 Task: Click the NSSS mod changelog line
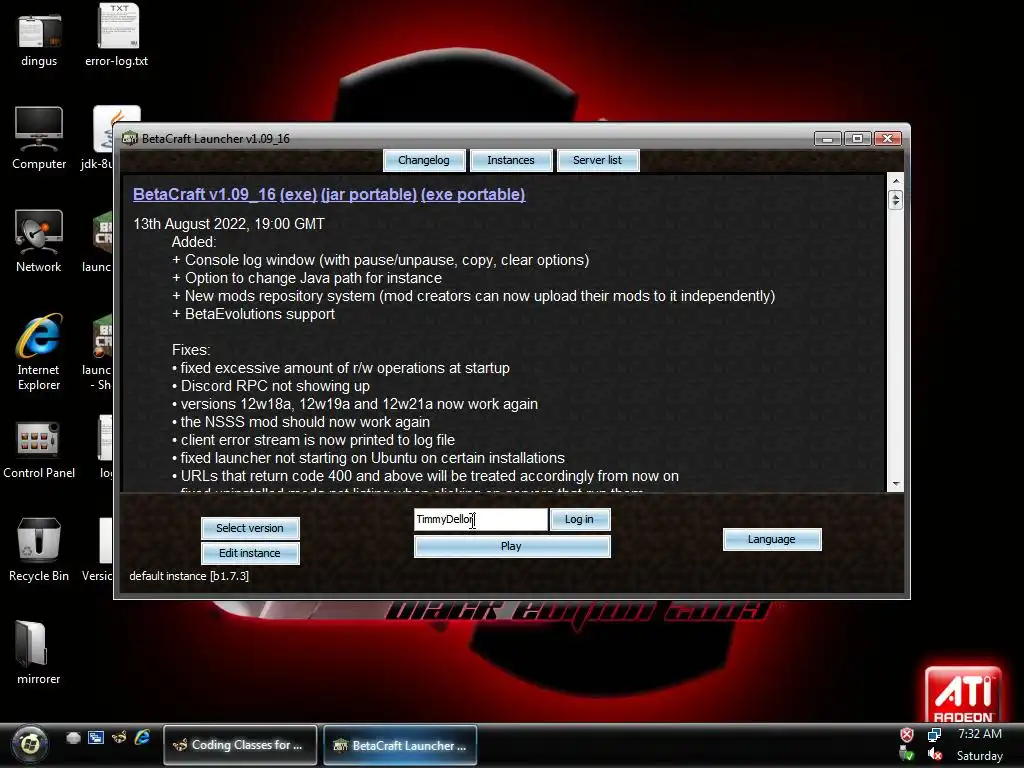coord(300,422)
